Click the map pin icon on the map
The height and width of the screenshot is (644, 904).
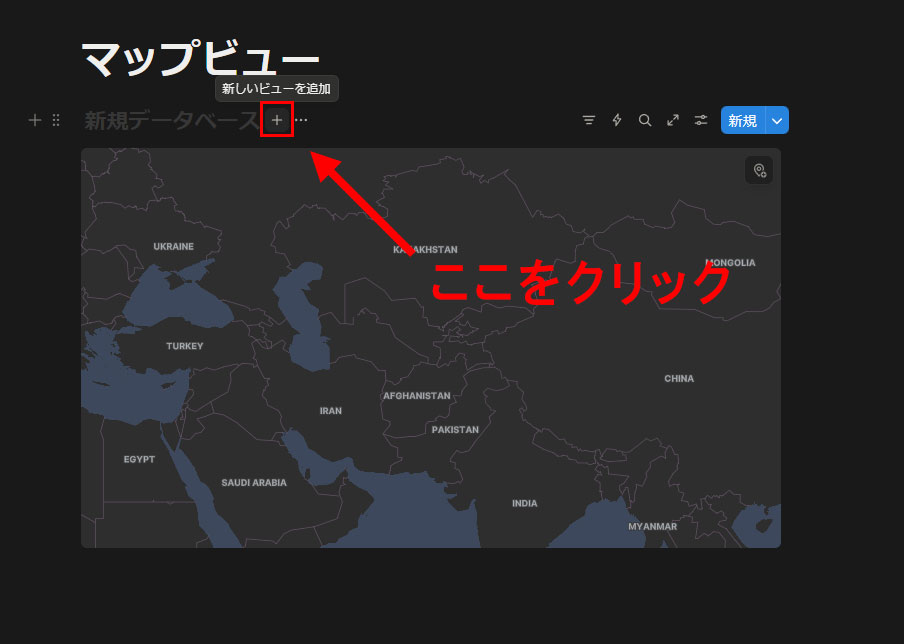[759, 171]
